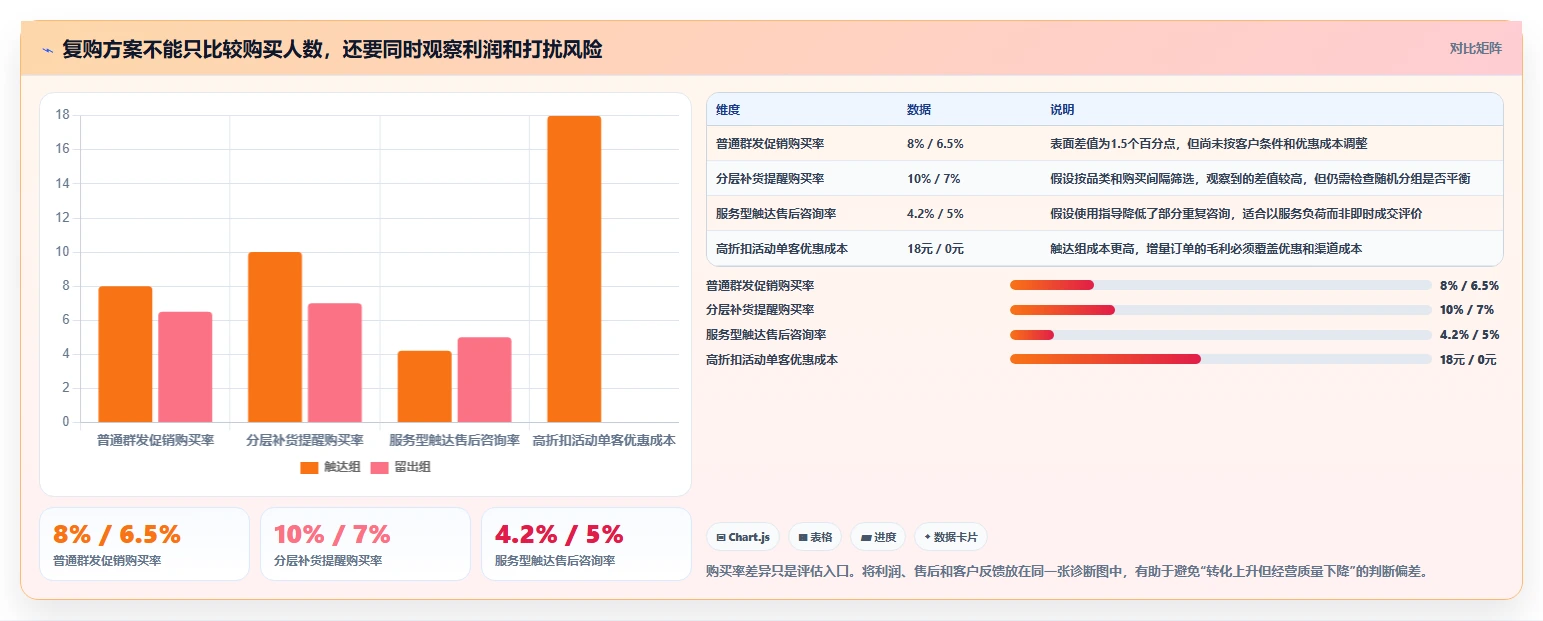Click the 说明 table column header
Screen dimensions: 1543x621
coord(1062,109)
